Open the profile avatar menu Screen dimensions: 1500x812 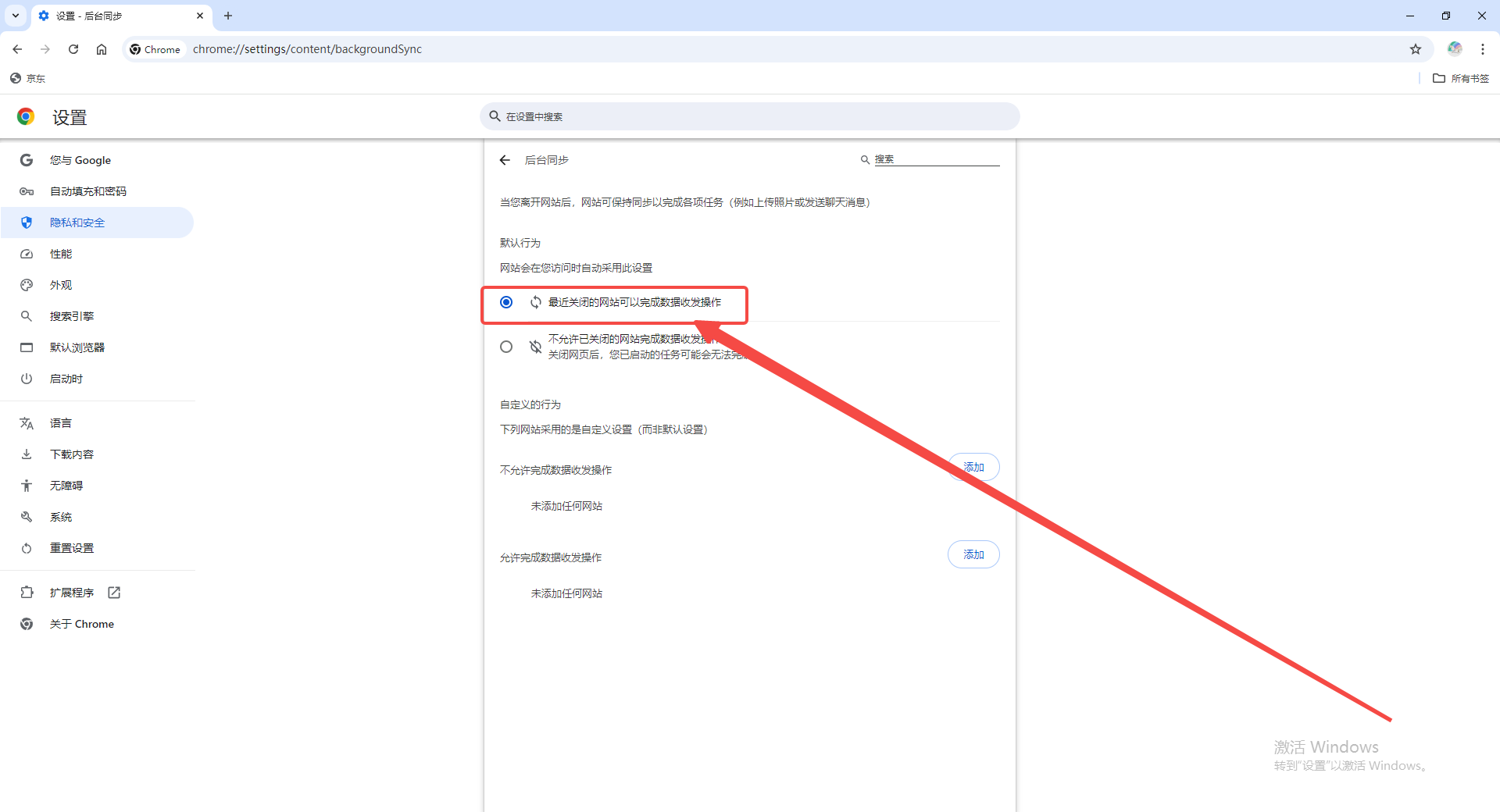pyautogui.click(x=1455, y=49)
